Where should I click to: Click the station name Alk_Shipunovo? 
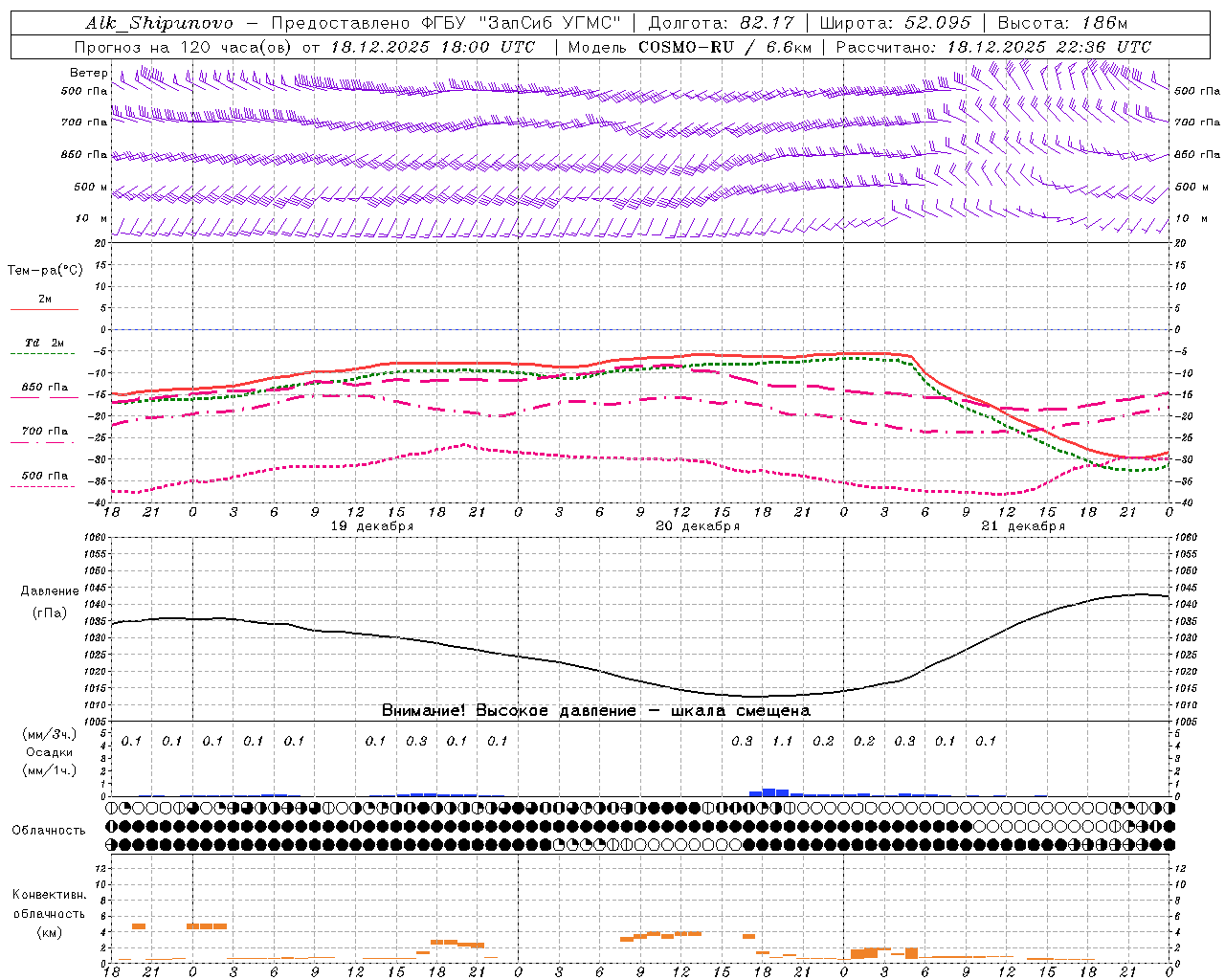159,24
